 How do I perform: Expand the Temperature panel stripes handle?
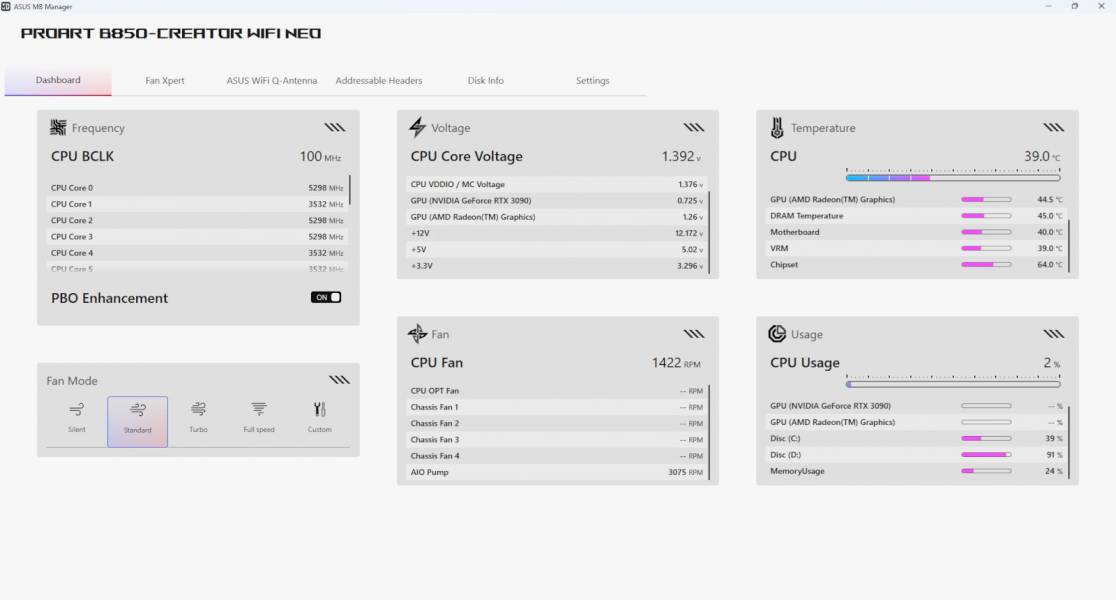pyautogui.click(x=1053, y=127)
